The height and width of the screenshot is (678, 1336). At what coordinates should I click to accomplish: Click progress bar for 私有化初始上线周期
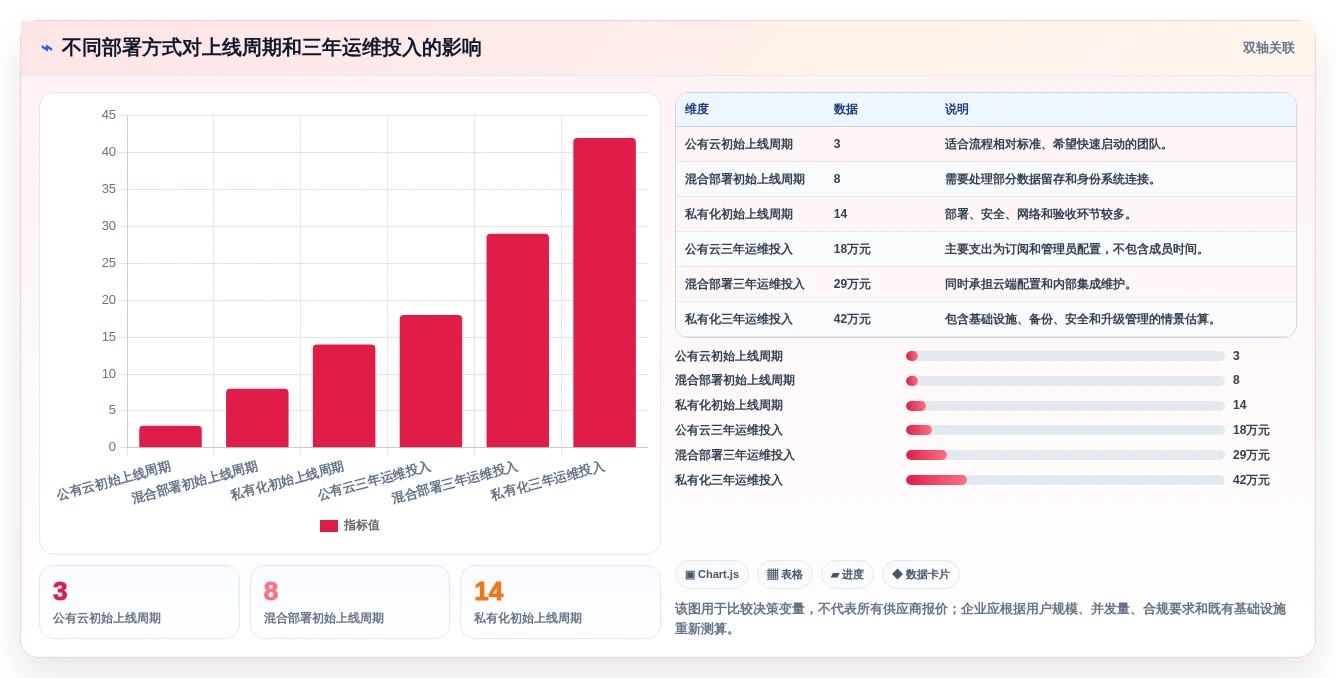[1065, 405]
